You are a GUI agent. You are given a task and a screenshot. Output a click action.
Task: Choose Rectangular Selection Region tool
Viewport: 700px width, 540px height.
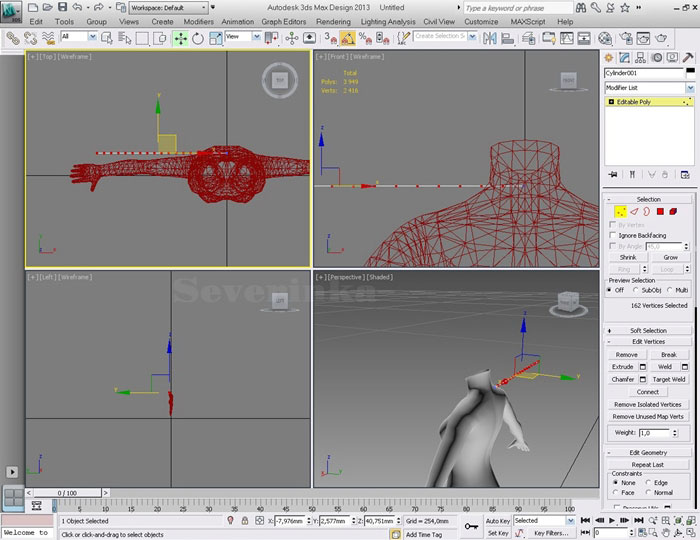142,38
